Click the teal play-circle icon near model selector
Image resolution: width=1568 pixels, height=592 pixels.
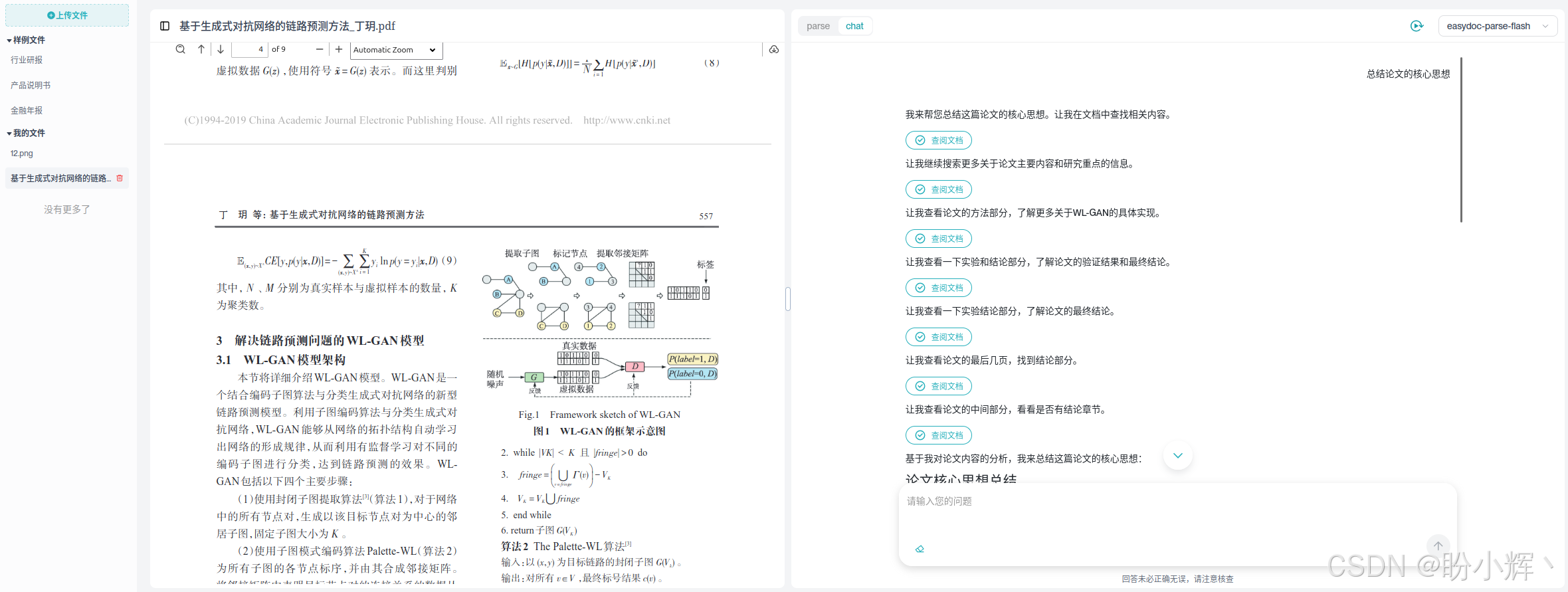(1417, 26)
